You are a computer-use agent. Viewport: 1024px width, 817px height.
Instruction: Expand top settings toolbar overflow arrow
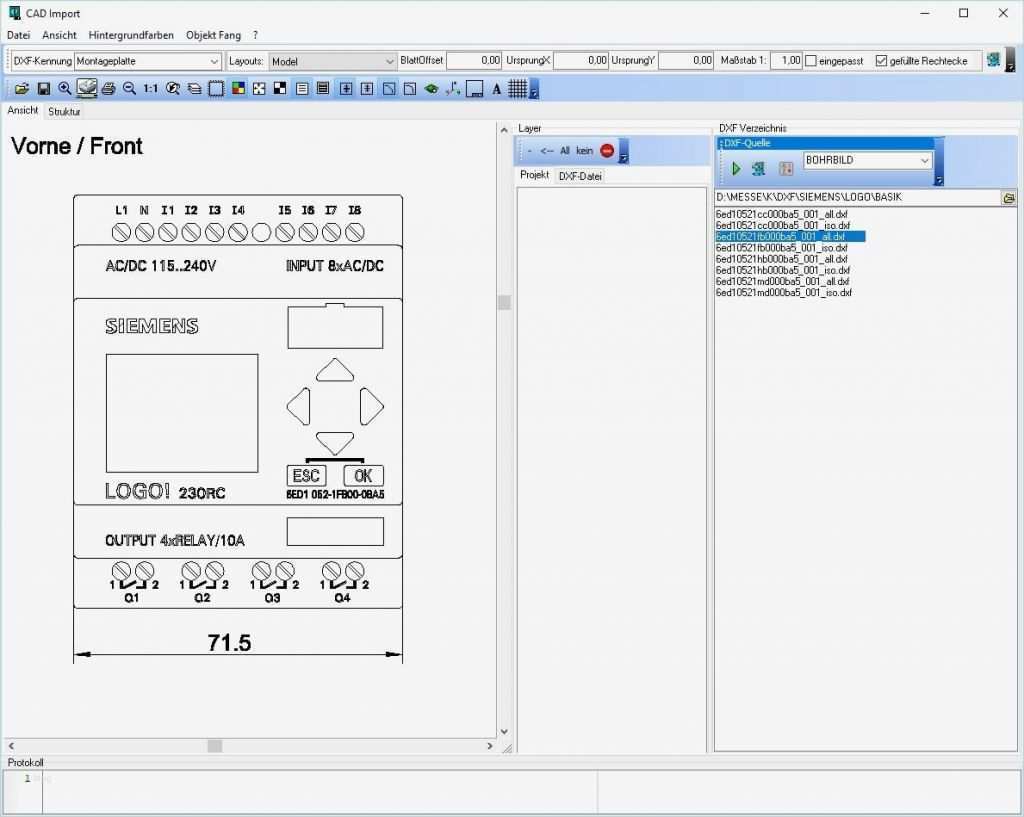click(x=1010, y=61)
